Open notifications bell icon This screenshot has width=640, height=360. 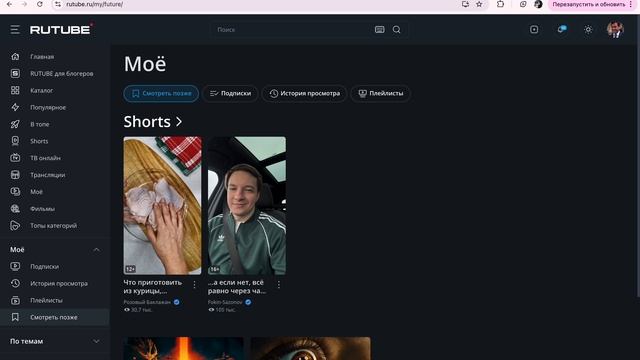point(561,29)
